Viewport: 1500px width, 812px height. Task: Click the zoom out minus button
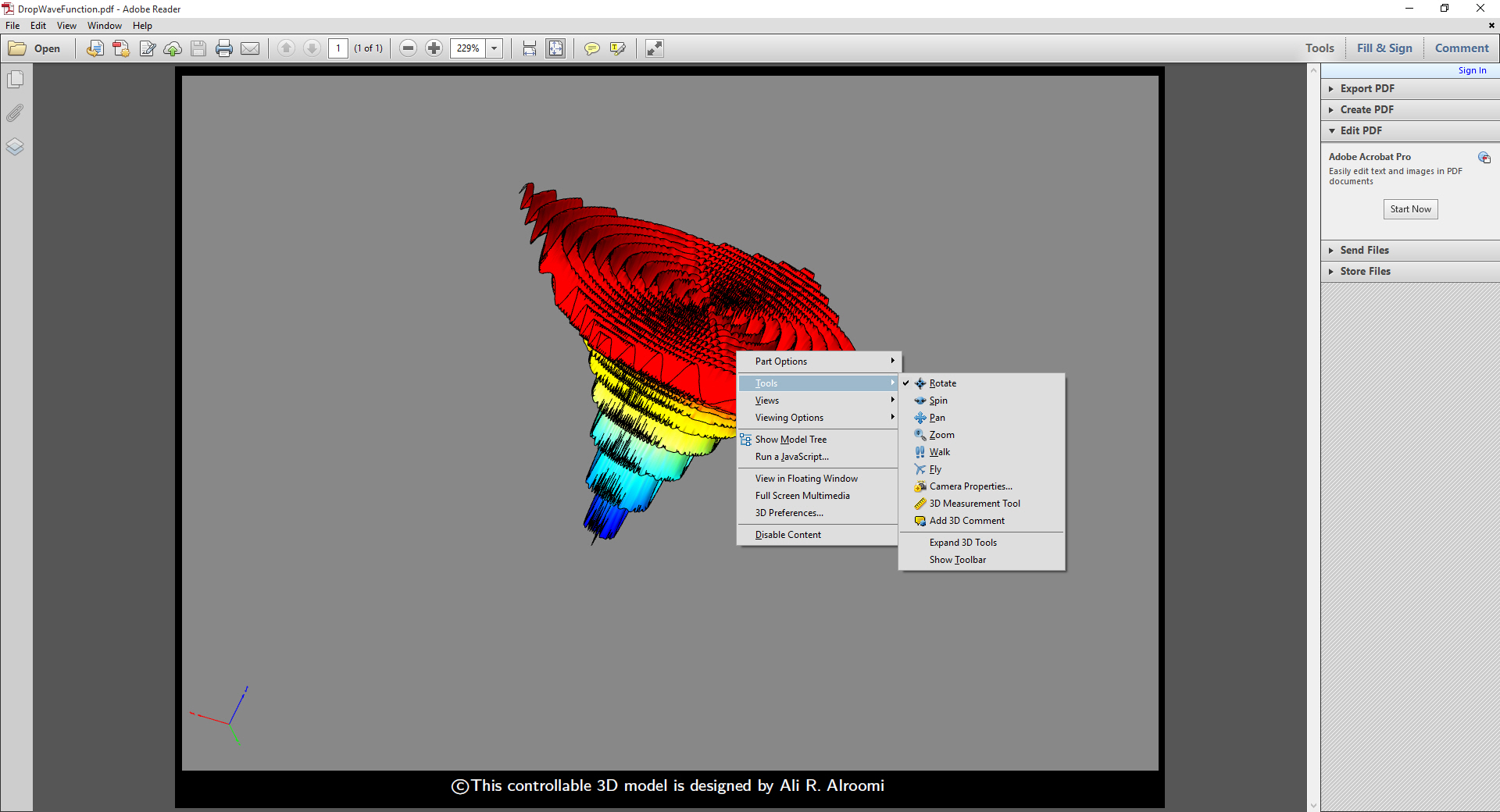point(408,48)
